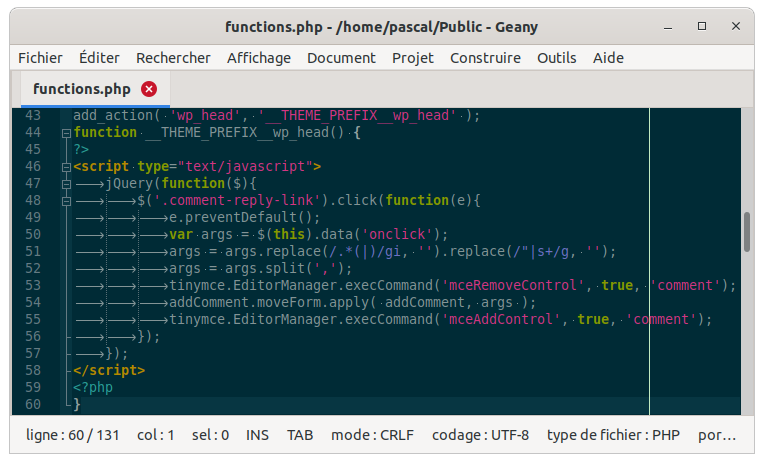Click TAB indicator in status bar
764x463 pixels.
(x=300, y=435)
